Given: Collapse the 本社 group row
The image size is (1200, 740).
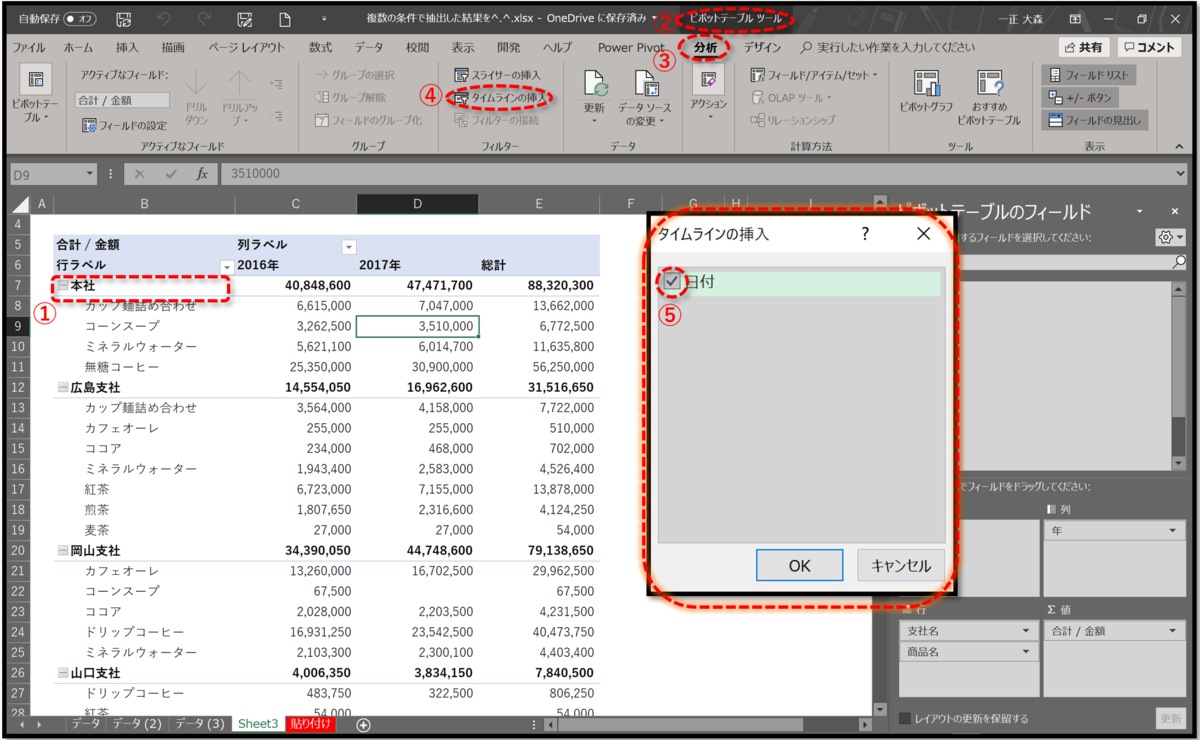Looking at the screenshot, I should click(x=62, y=286).
